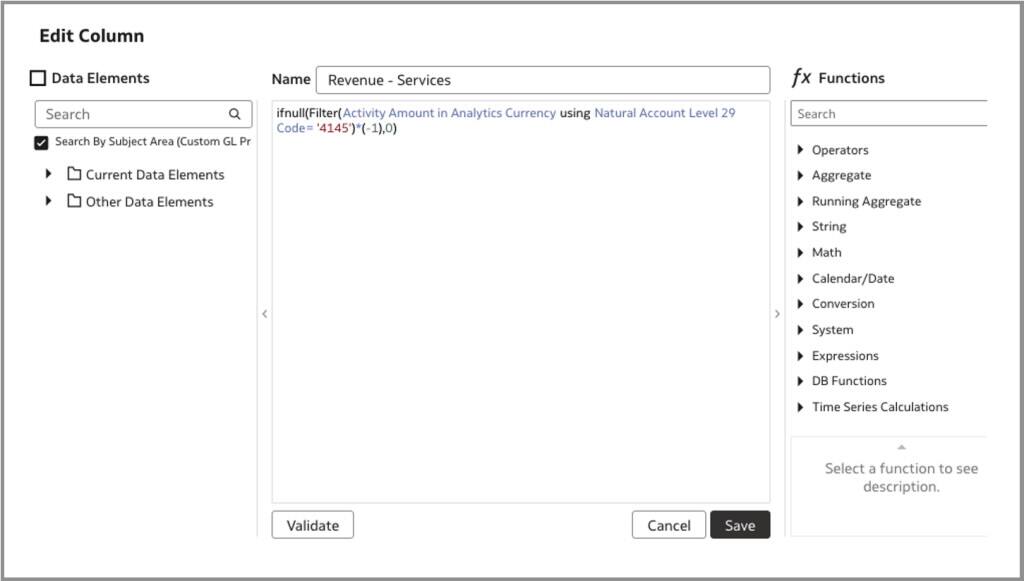Save the Revenue - Services column
This screenshot has width=1024, height=581.
[x=740, y=524]
